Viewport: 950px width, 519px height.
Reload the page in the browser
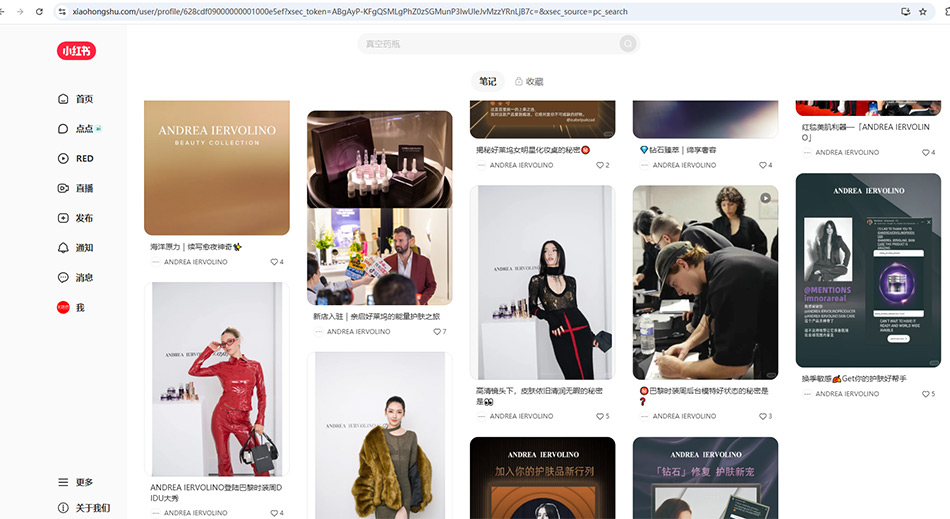tap(39, 12)
